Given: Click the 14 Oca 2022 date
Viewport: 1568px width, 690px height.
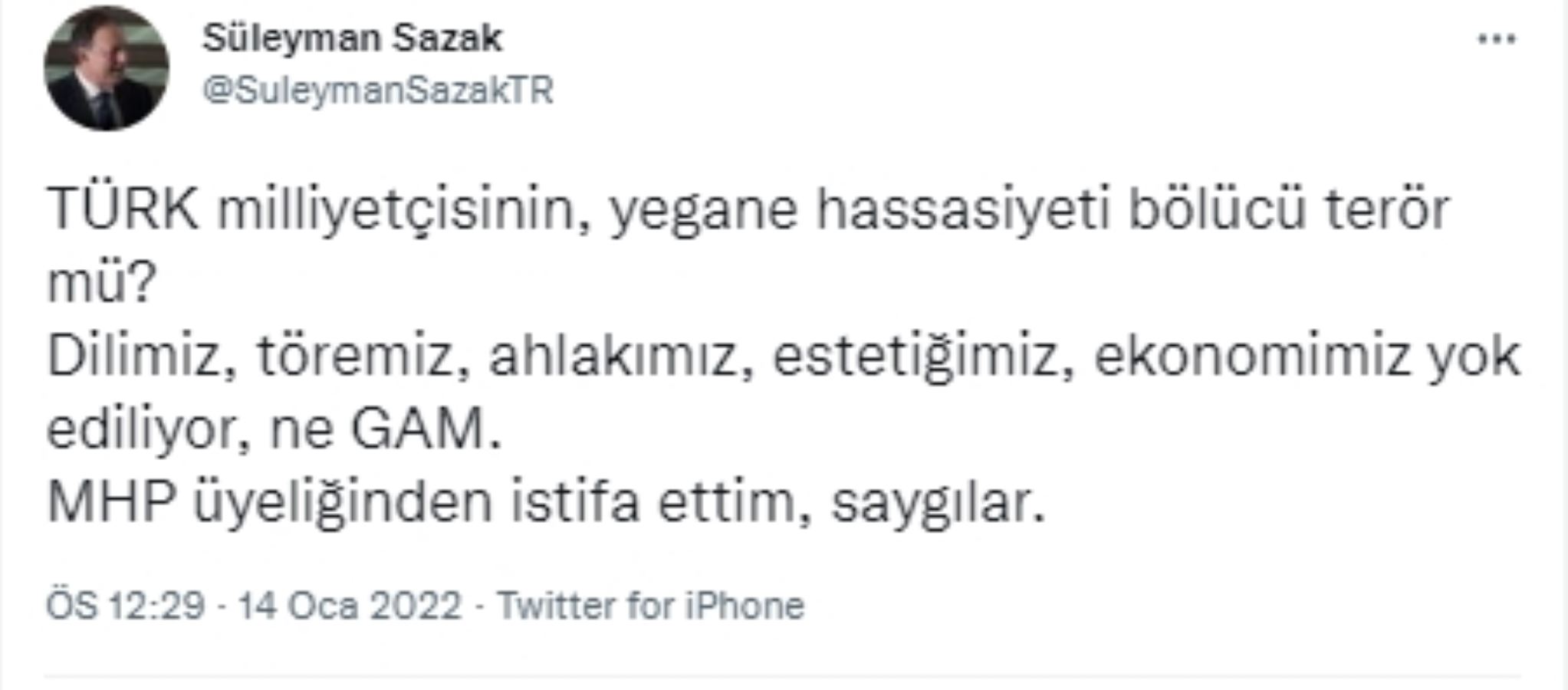Looking at the screenshot, I should pyautogui.click(x=350, y=606).
